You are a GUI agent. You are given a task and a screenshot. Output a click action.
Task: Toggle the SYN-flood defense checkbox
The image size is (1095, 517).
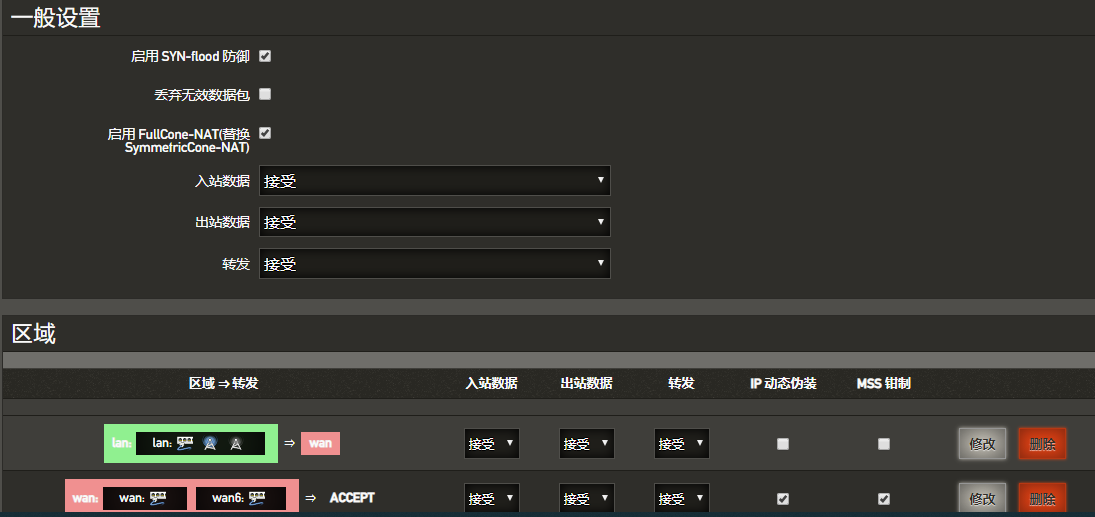tap(265, 56)
